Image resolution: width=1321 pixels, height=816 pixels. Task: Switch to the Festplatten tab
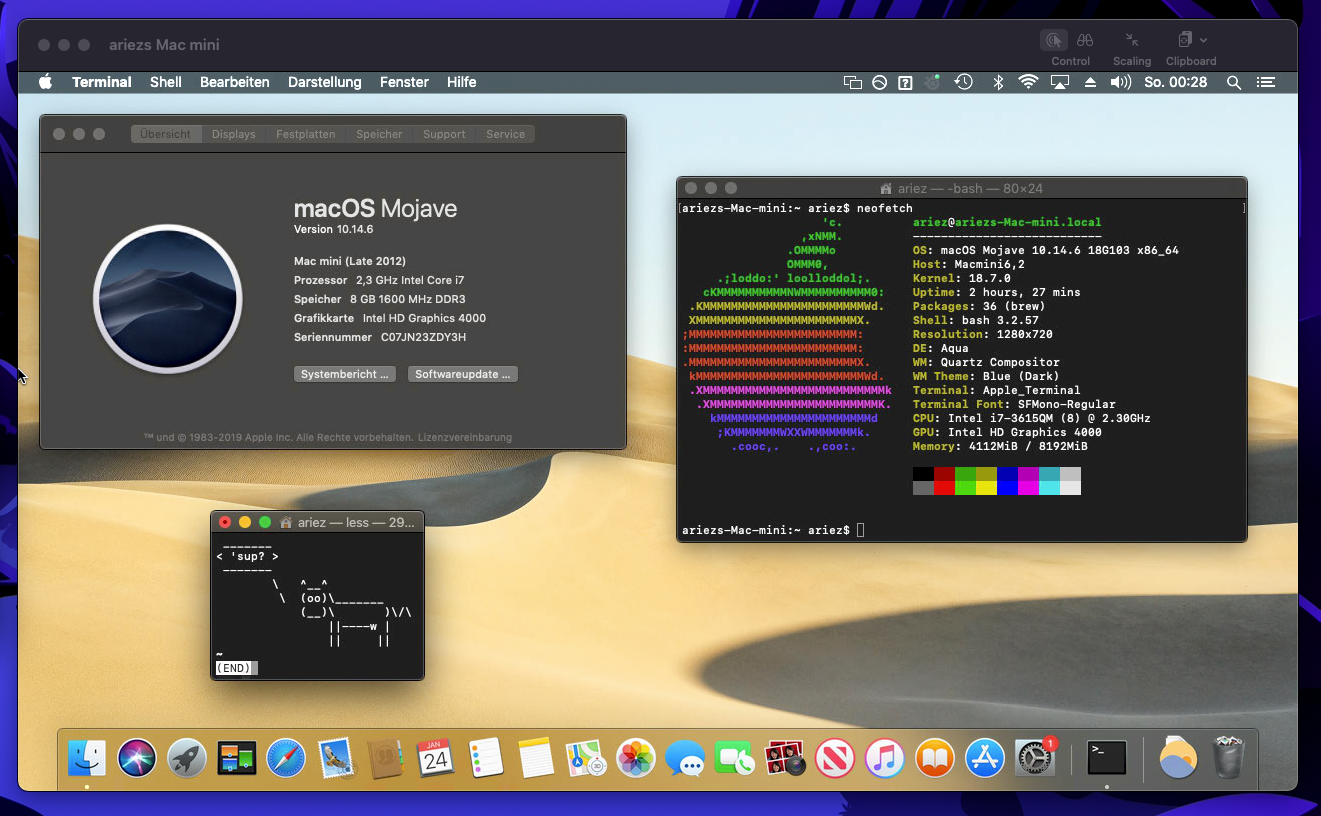[306, 134]
